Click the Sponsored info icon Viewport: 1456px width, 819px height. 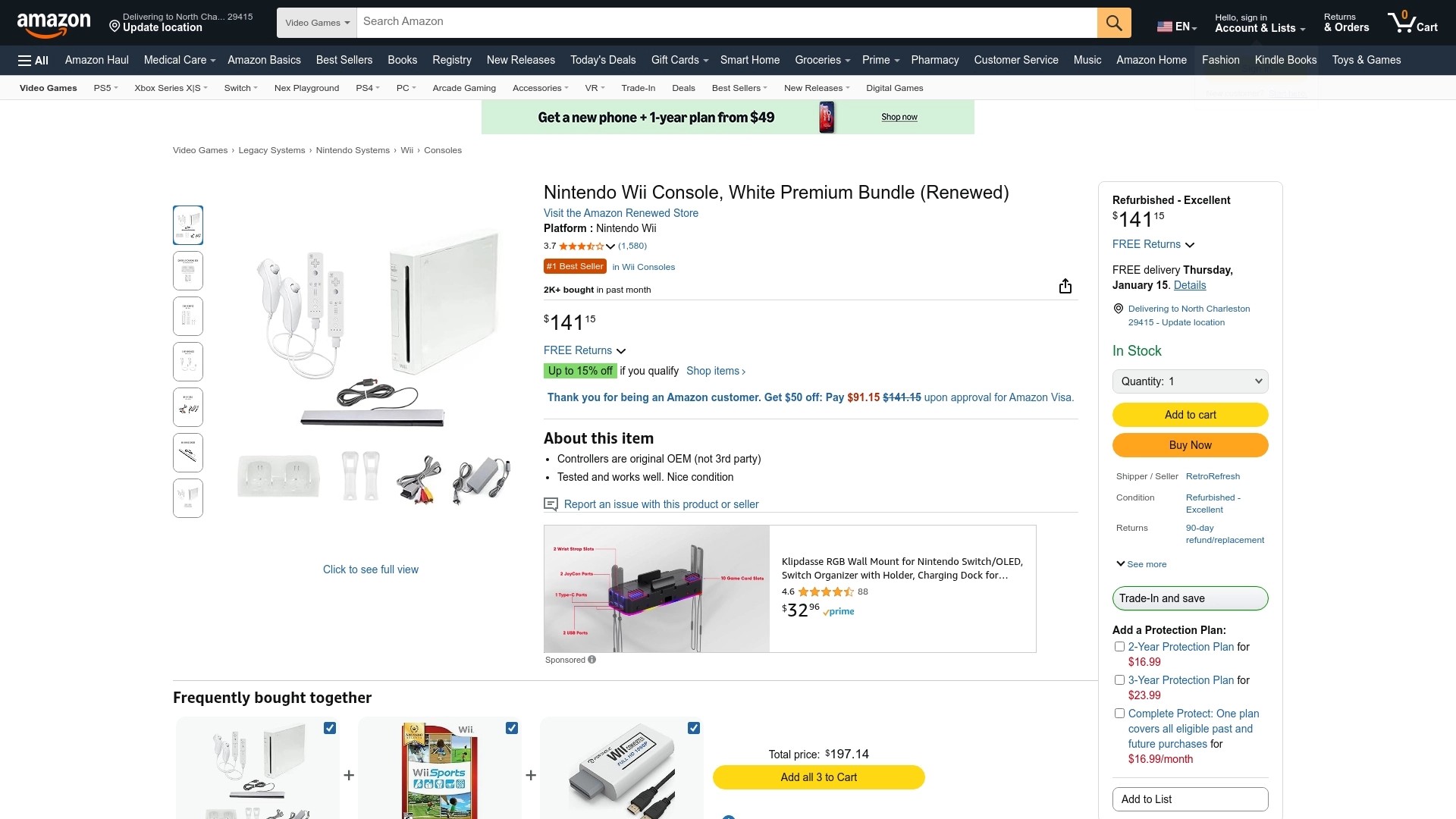tap(592, 660)
